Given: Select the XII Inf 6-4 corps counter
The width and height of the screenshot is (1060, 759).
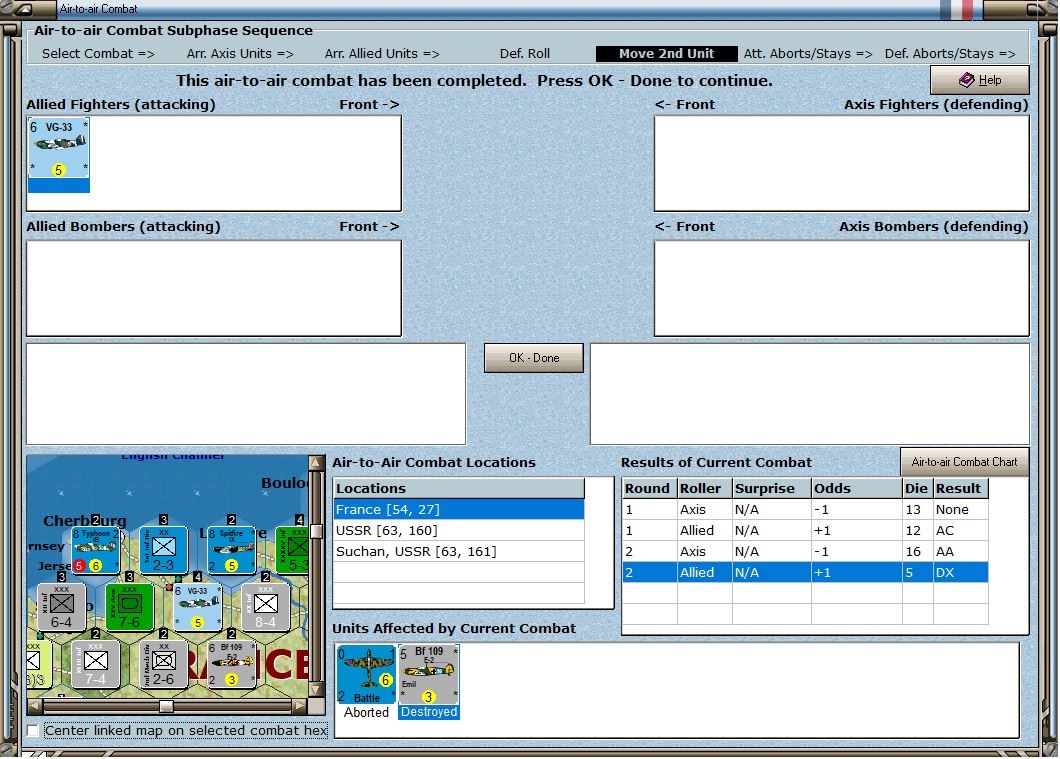Looking at the screenshot, I should [x=62, y=607].
